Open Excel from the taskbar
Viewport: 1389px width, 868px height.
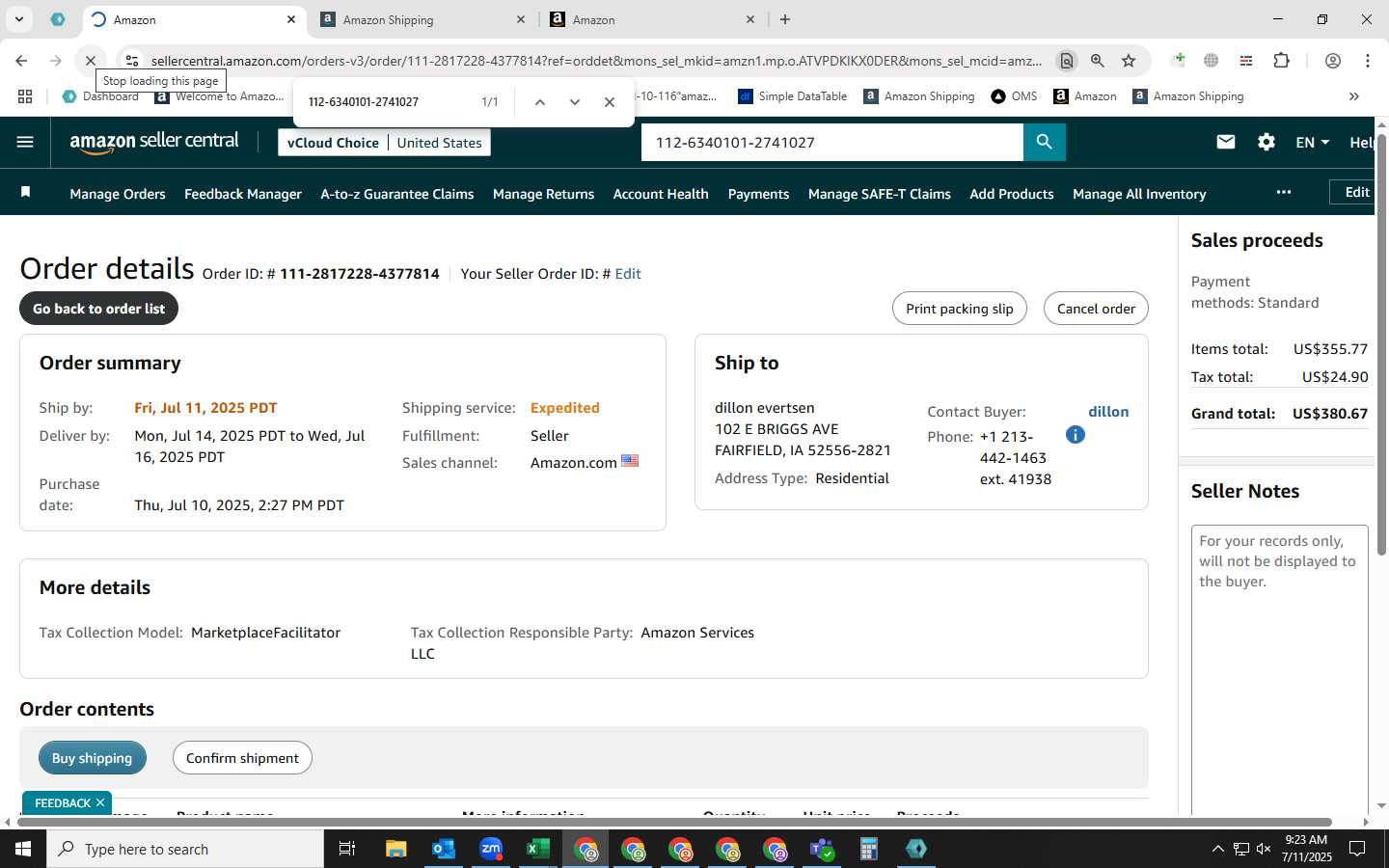click(x=537, y=849)
